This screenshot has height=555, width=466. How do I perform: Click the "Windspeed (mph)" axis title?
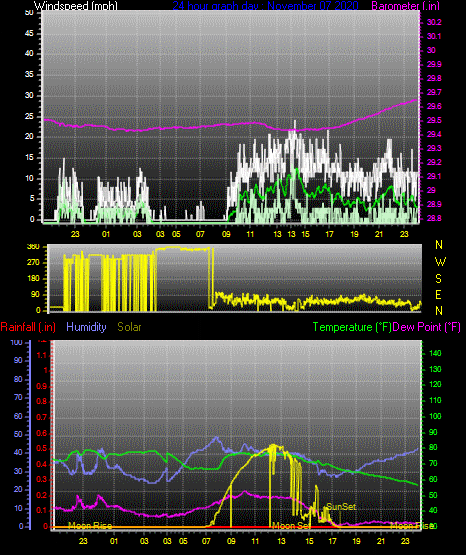coord(75,5)
